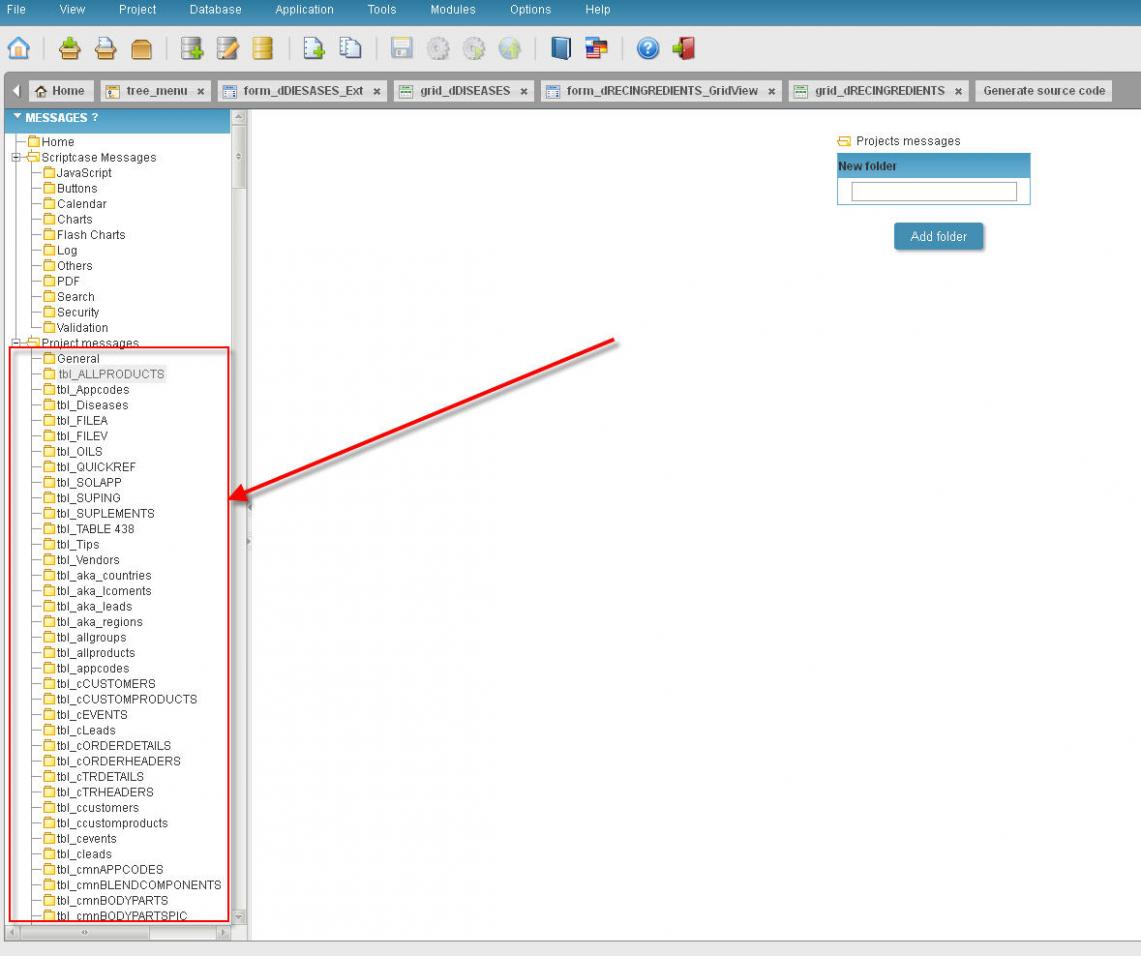Switch to the grid_dDISEASES tab
This screenshot has height=956, width=1141.
coord(464,91)
